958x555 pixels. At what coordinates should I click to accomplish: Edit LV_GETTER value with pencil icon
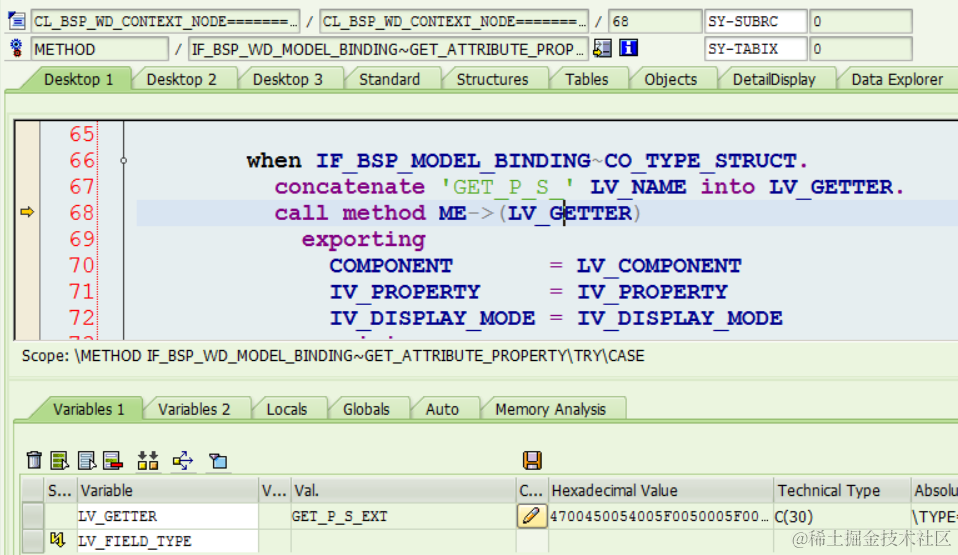(x=532, y=516)
